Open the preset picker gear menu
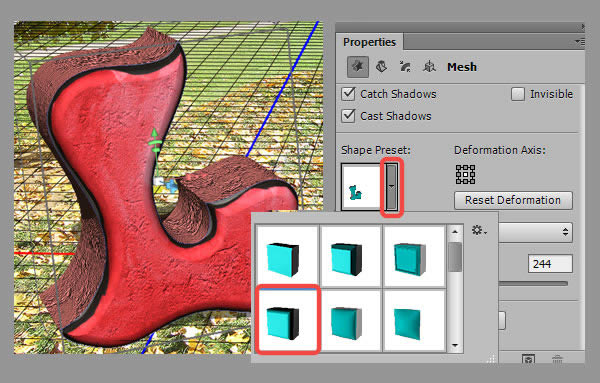The image size is (600, 383). click(x=479, y=231)
